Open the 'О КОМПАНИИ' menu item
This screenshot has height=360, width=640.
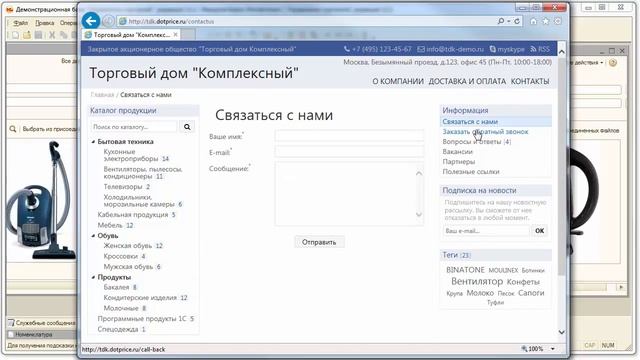(398, 82)
